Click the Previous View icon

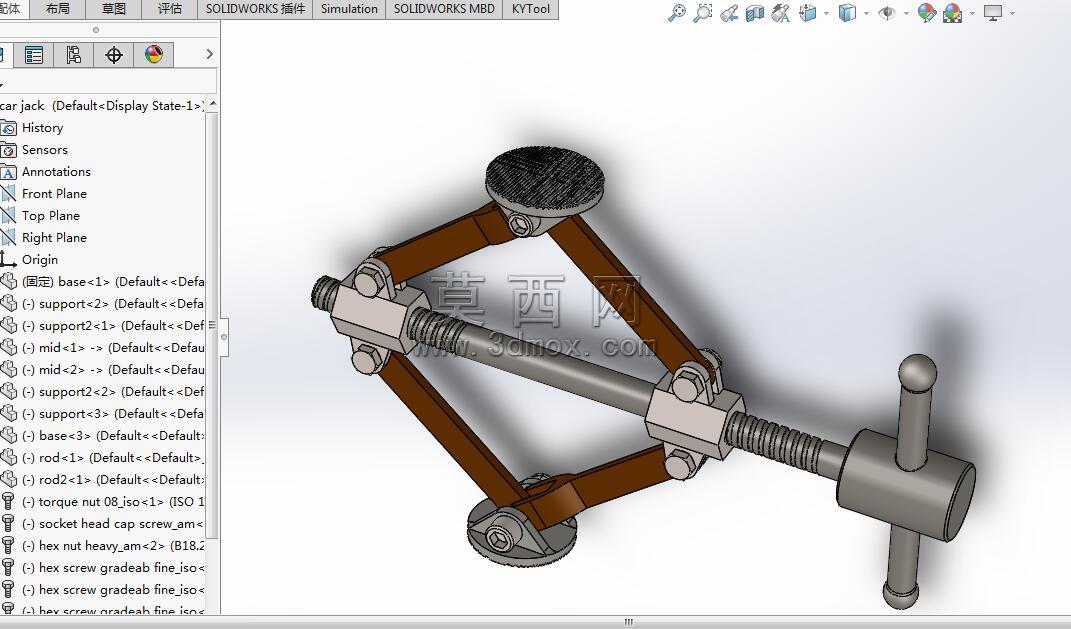tap(729, 13)
